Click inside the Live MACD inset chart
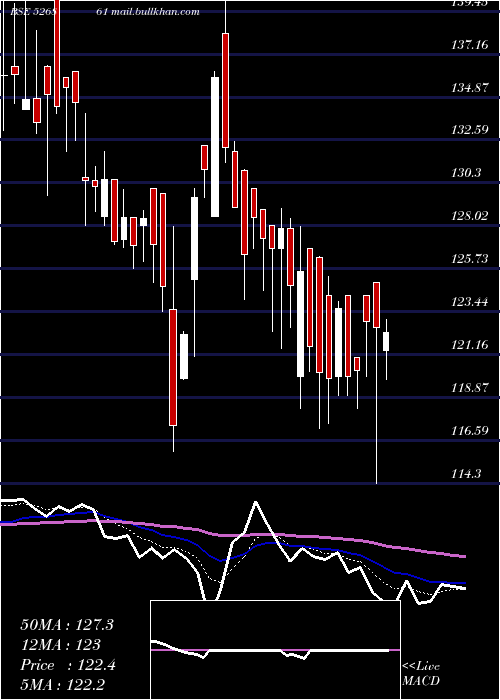The image size is (500, 700). (275, 650)
